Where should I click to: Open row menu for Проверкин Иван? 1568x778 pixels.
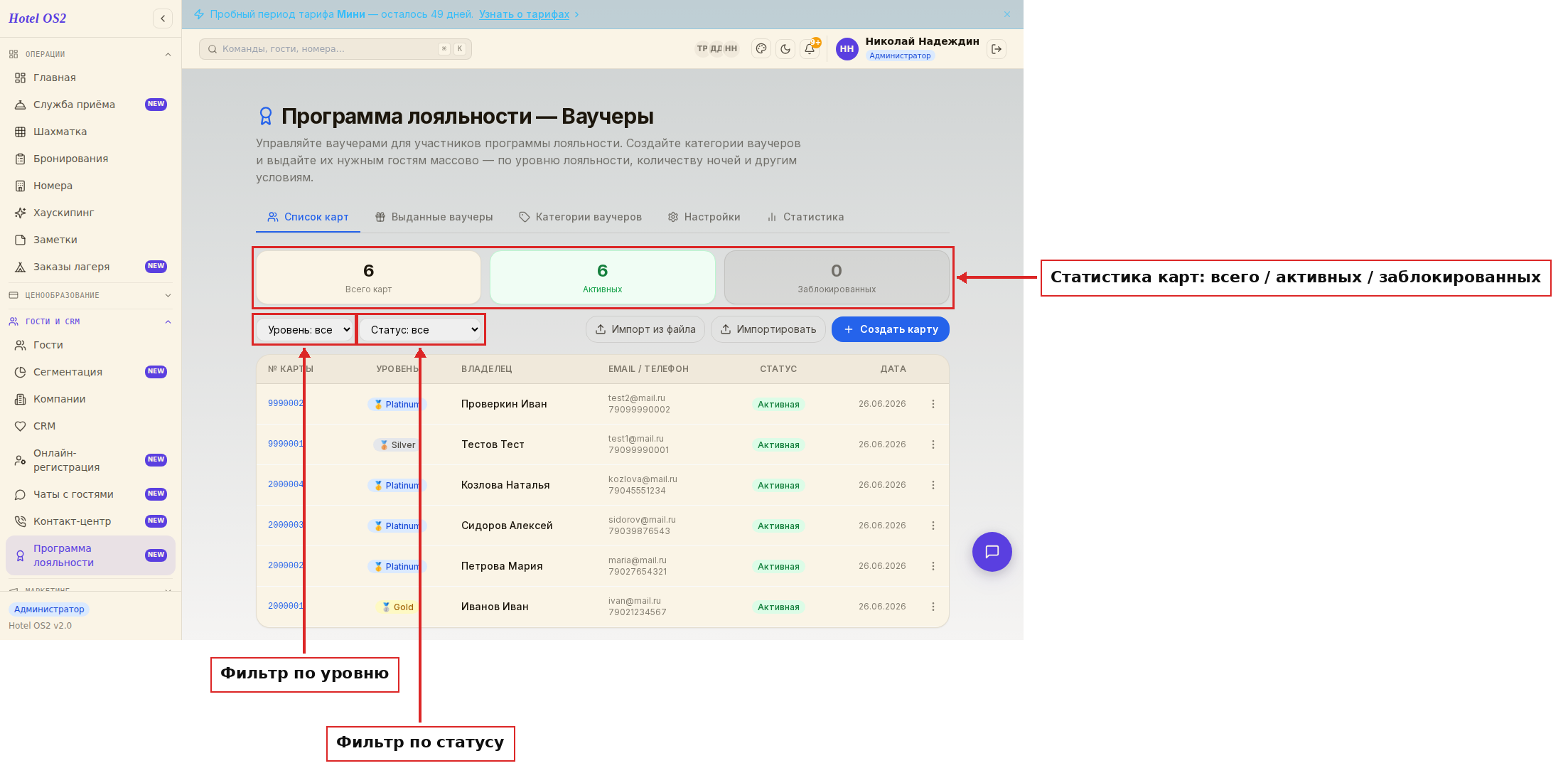(x=933, y=404)
